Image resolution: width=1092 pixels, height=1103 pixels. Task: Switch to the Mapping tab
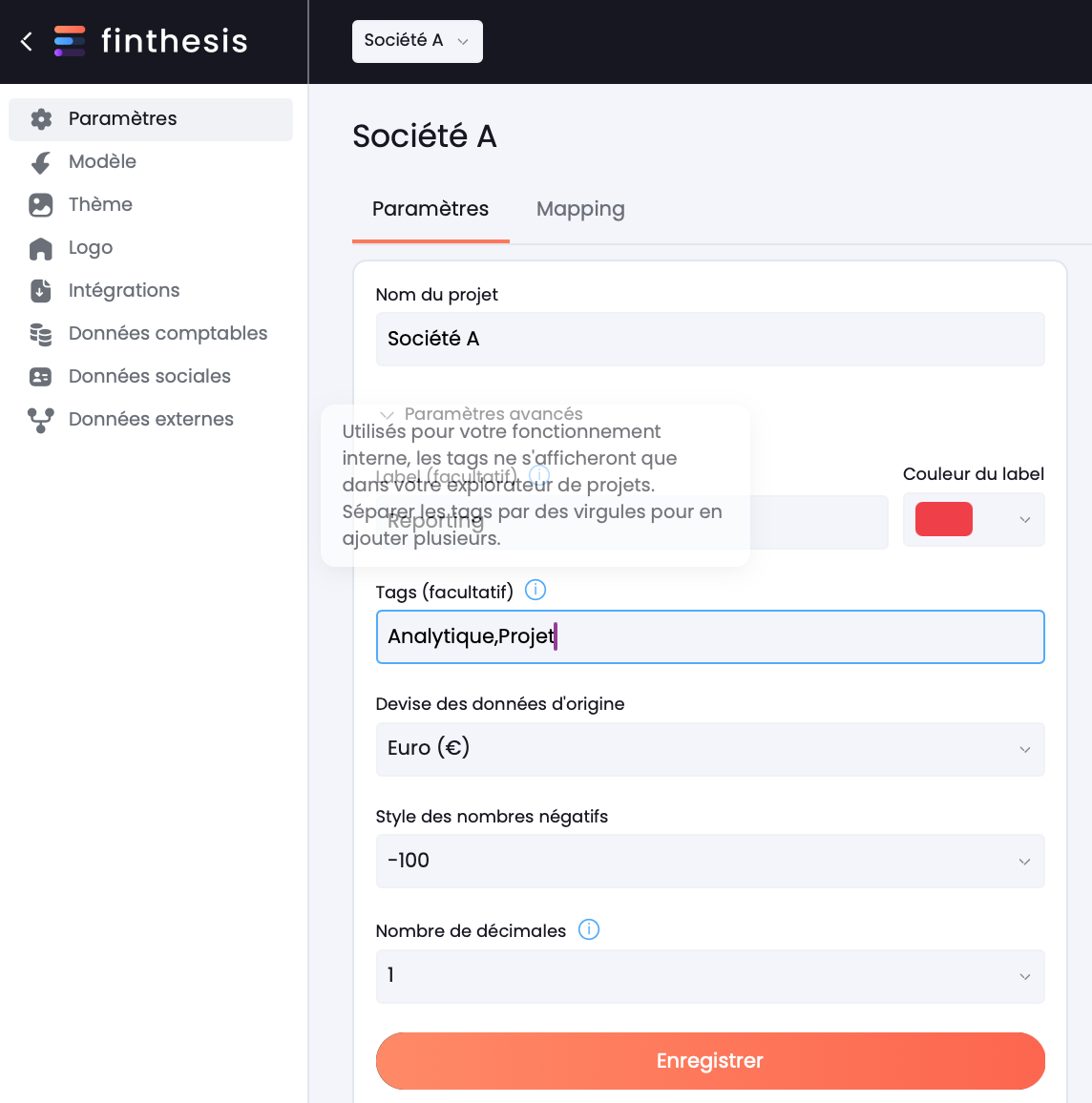[x=580, y=209]
